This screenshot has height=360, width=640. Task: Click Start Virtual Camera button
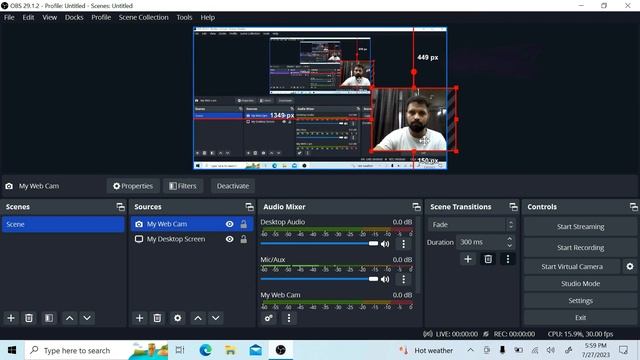572,267
